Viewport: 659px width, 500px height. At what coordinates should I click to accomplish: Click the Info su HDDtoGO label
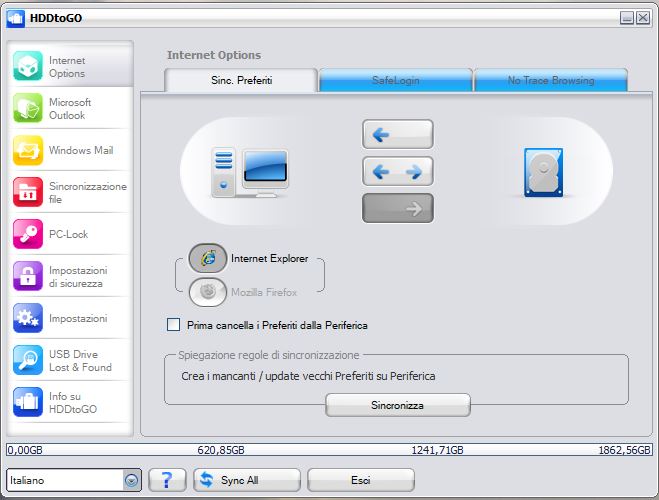pyautogui.click(x=73, y=403)
